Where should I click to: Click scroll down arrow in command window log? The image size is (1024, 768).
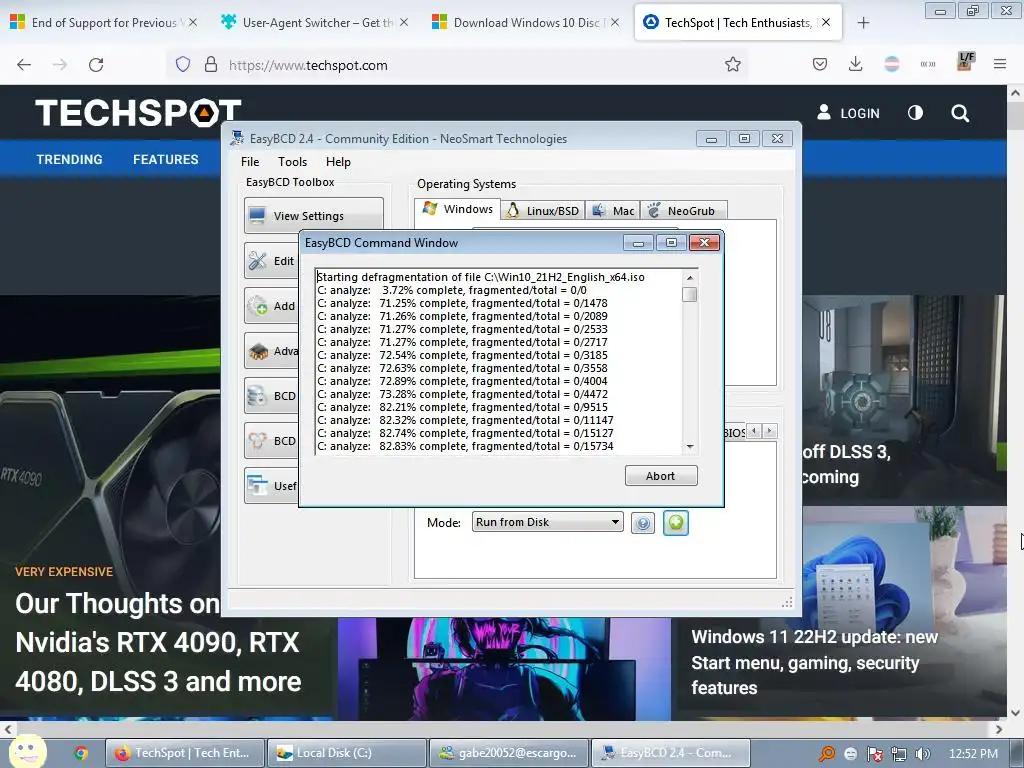click(690, 447)
